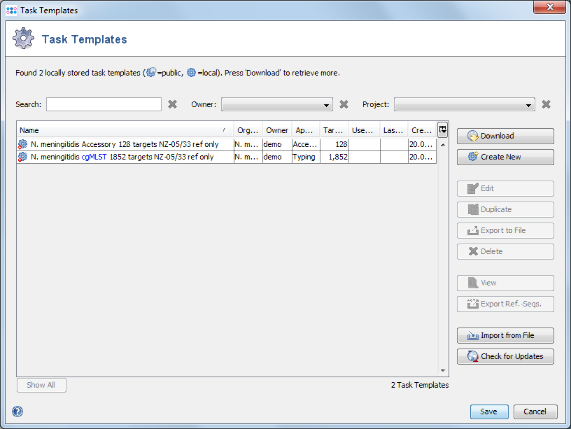Sort by the Cre... column header

(x=422, y=130)
